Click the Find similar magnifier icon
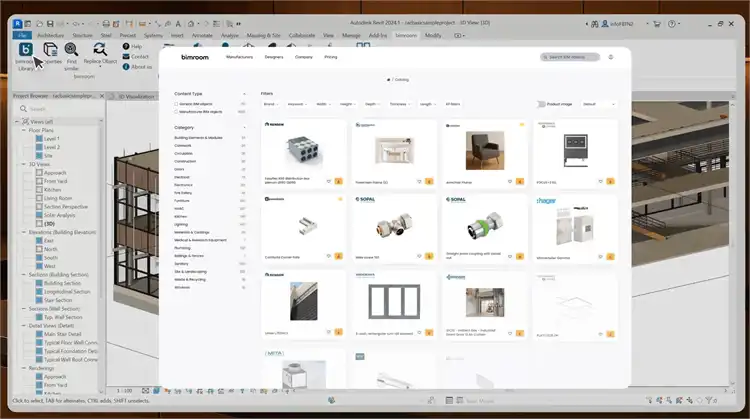 coord(71,49)
